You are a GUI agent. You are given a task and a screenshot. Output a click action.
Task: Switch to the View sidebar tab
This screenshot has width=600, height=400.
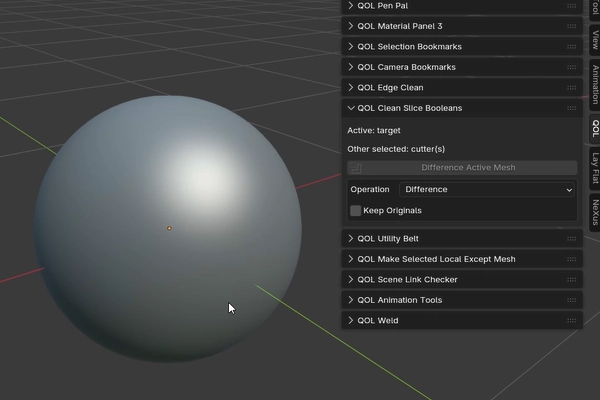(595, 40)
